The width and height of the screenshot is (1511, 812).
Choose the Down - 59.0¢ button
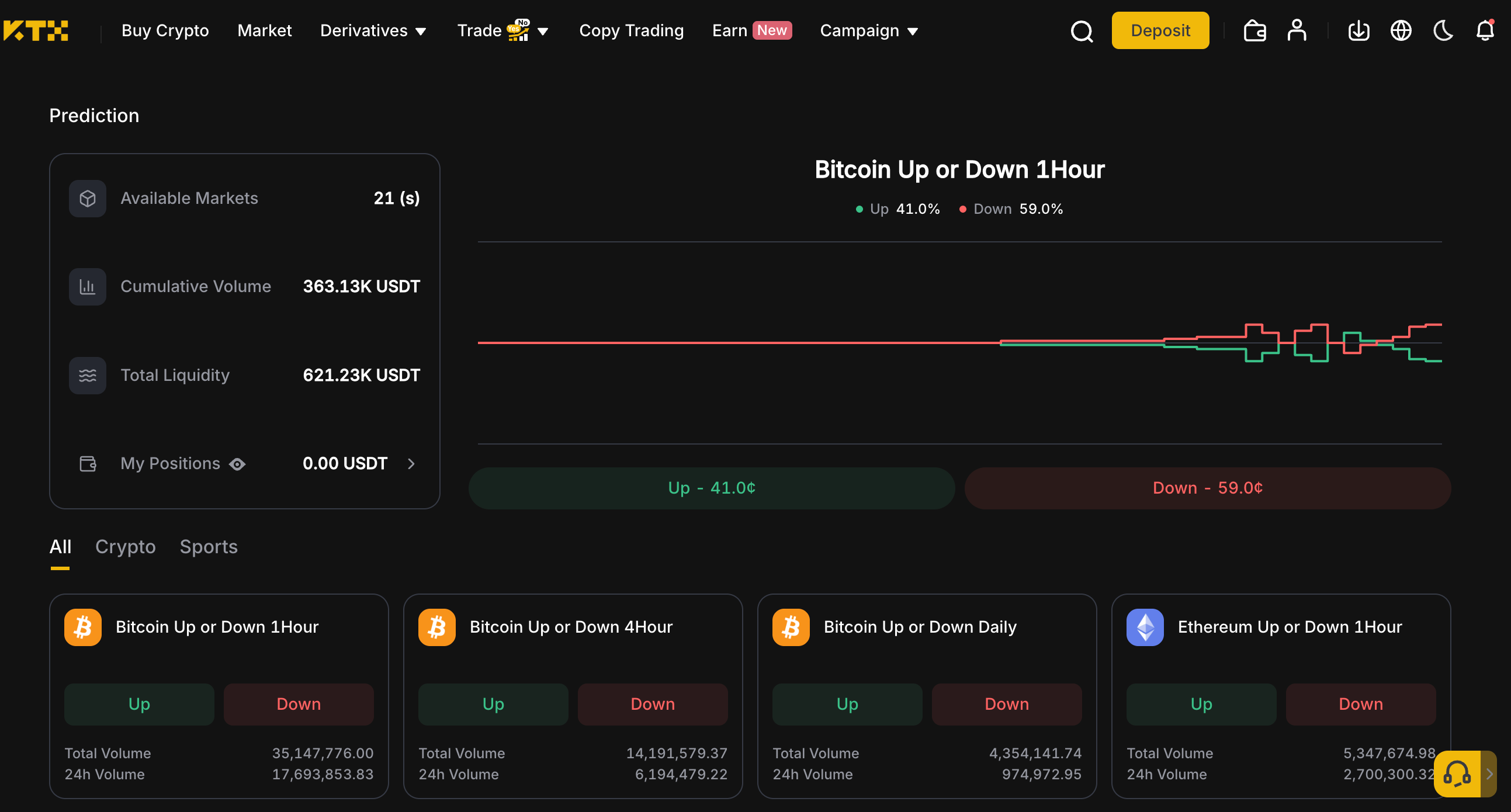click(x=1208, y=488)
